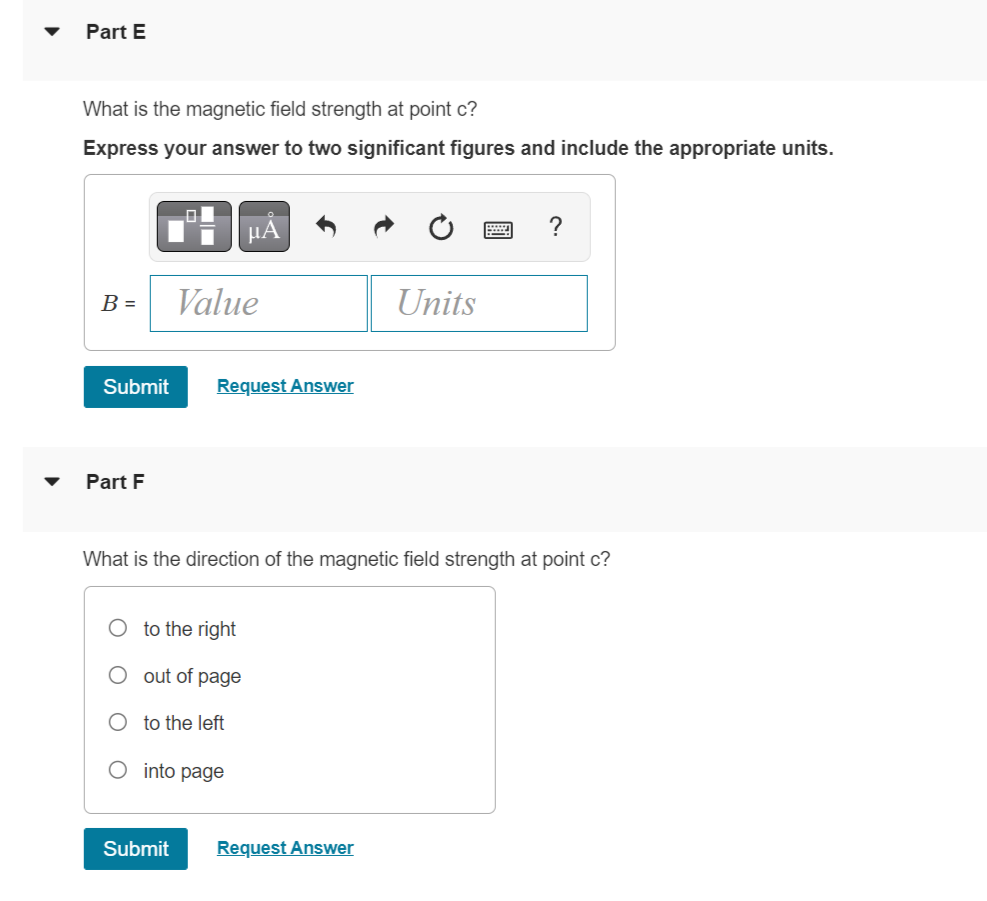
Task: Choose the "into page" radio button
Action: click(119, 771)
